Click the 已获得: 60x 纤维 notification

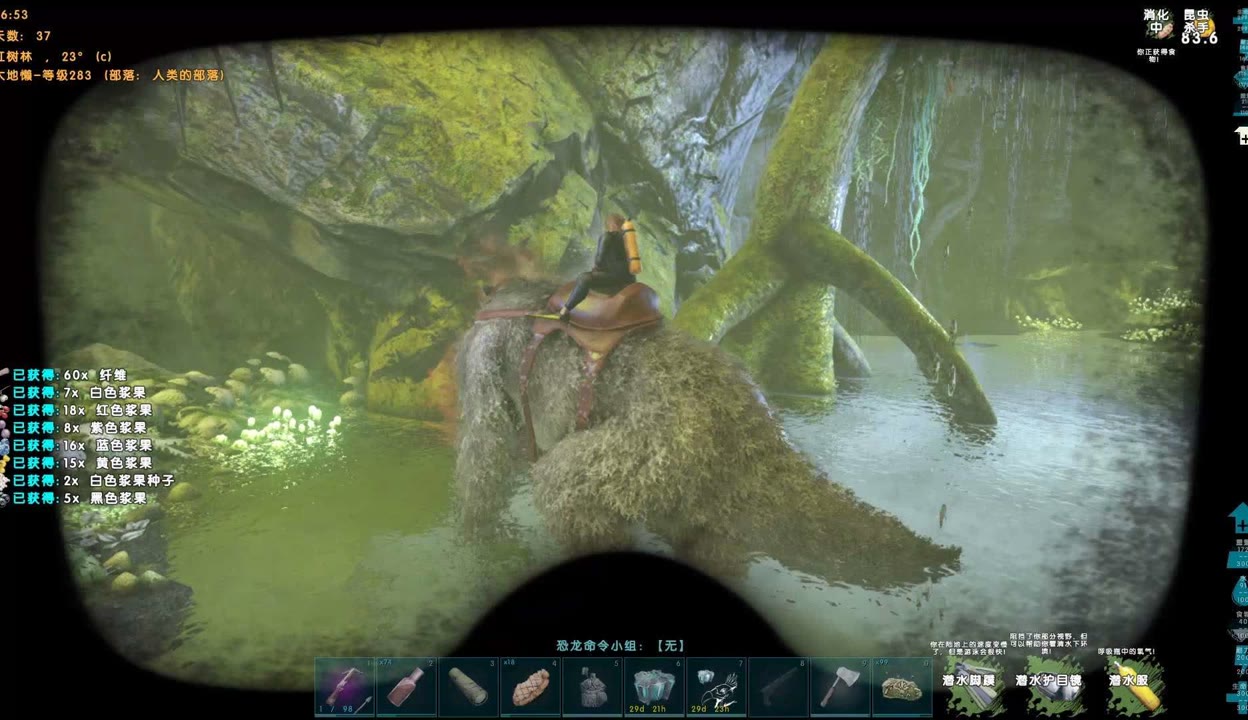(x=70, y=375)
